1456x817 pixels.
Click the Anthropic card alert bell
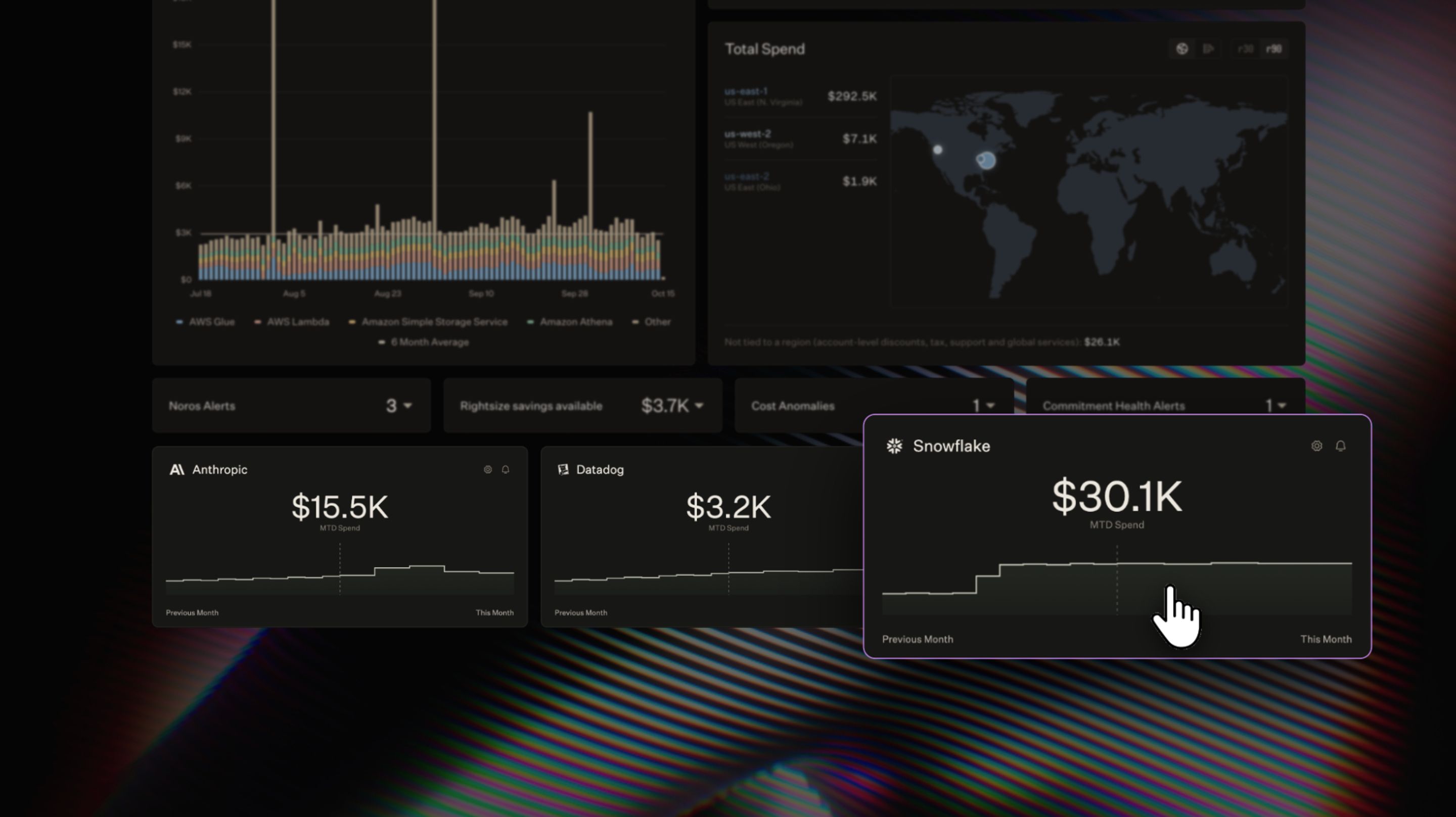point(506,469)
